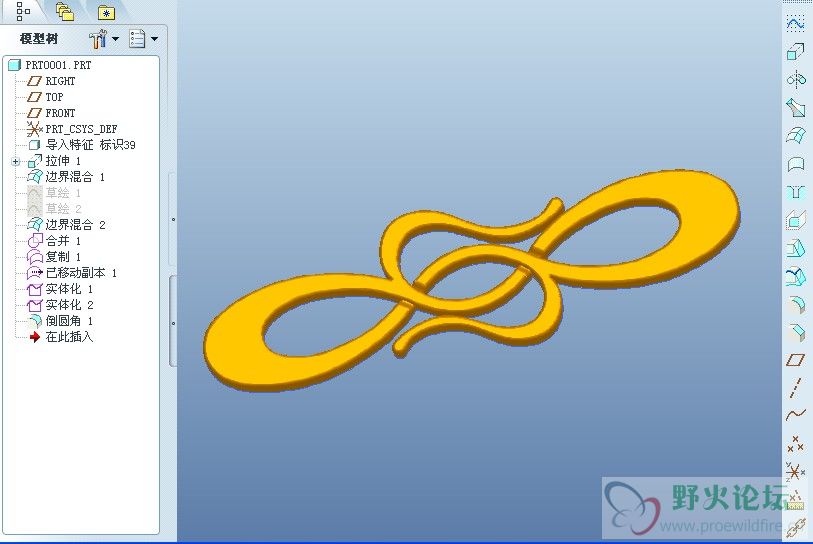Click the Datum Coordinate System tool icon
The height and width of the screenshot is (544, 813).
[795, 472]
